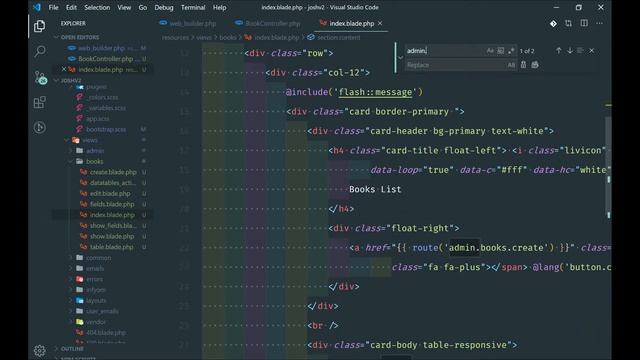Image resolution: width=640 pixels, height=360 pixels.
Task: Click the books breadcrumb segment
Action: 227,38
